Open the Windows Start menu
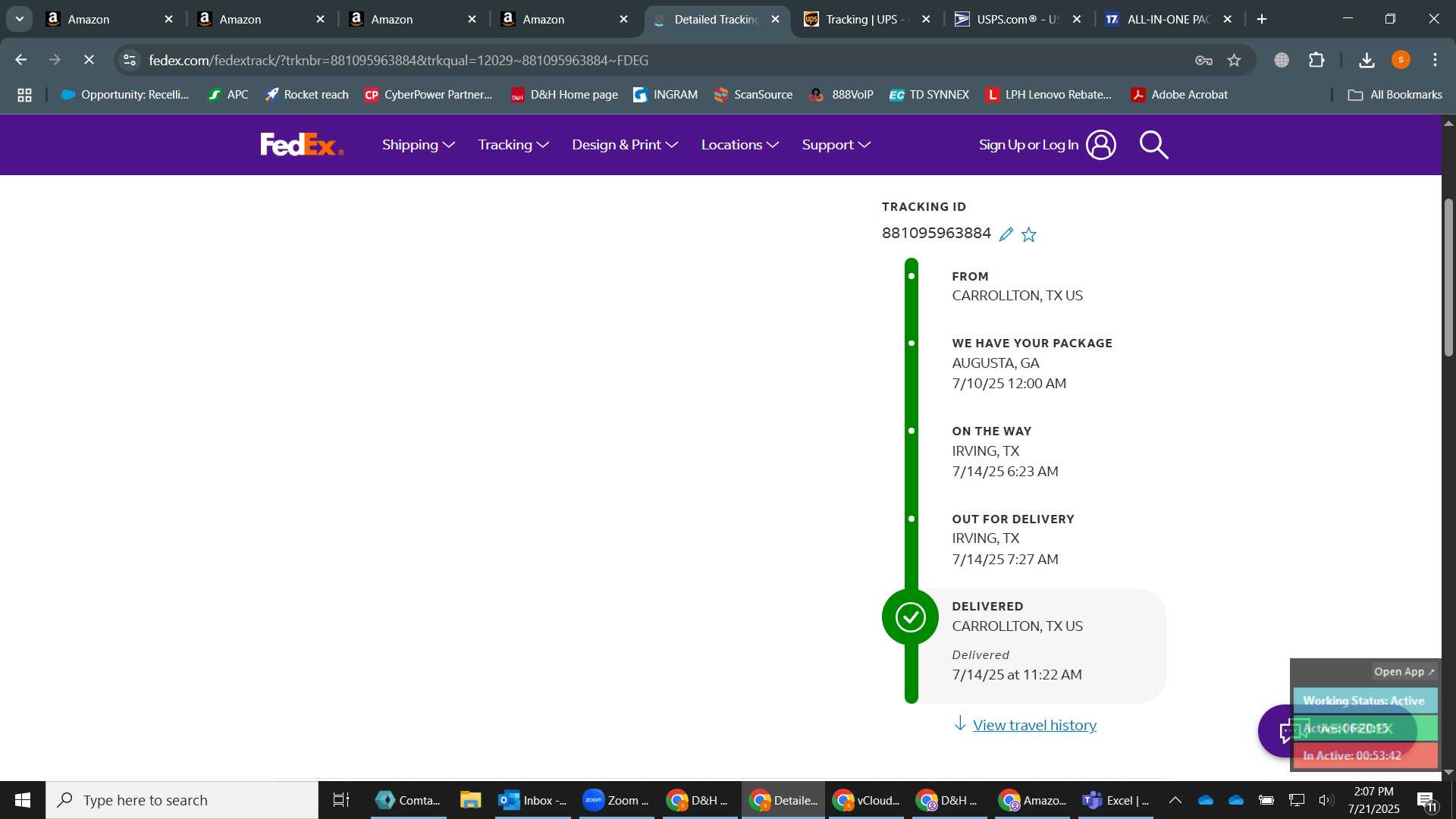This screenshot has width=1456, height=819. [23, 800]
